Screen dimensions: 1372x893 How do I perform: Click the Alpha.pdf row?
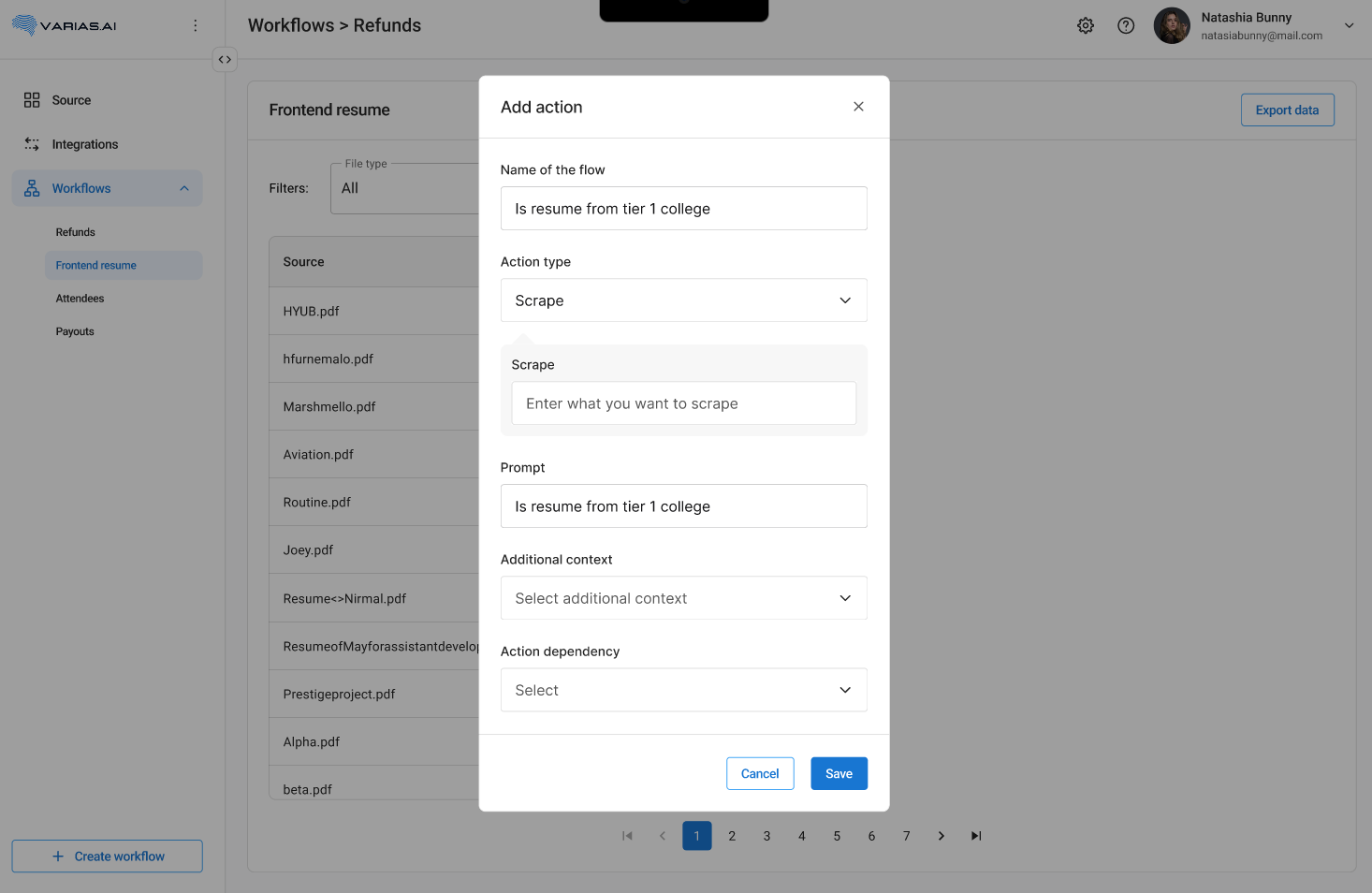[x=374, y=741]
